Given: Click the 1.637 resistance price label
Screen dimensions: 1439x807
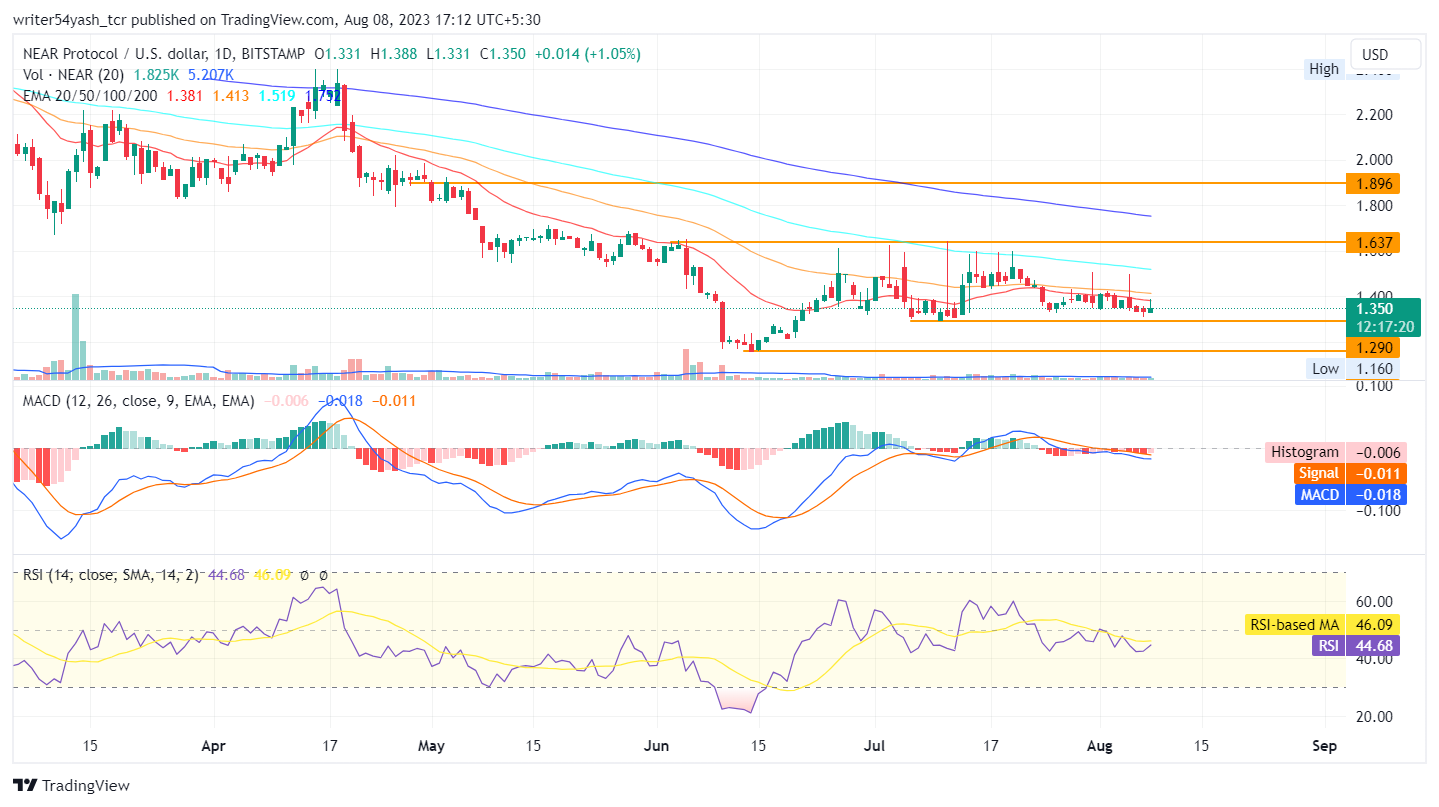Looking at the screenshot, I should pyautogui.click(x=1372, y=243).
